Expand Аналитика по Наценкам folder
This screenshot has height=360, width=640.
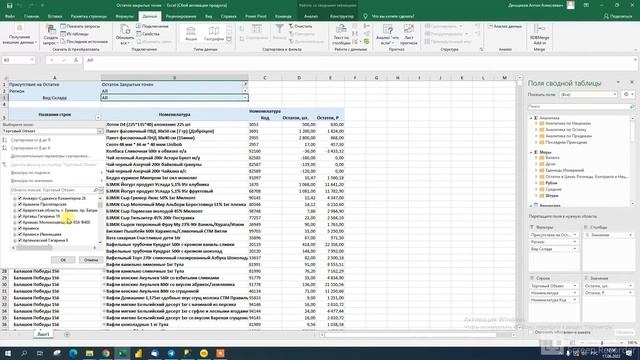click(536, 123)
